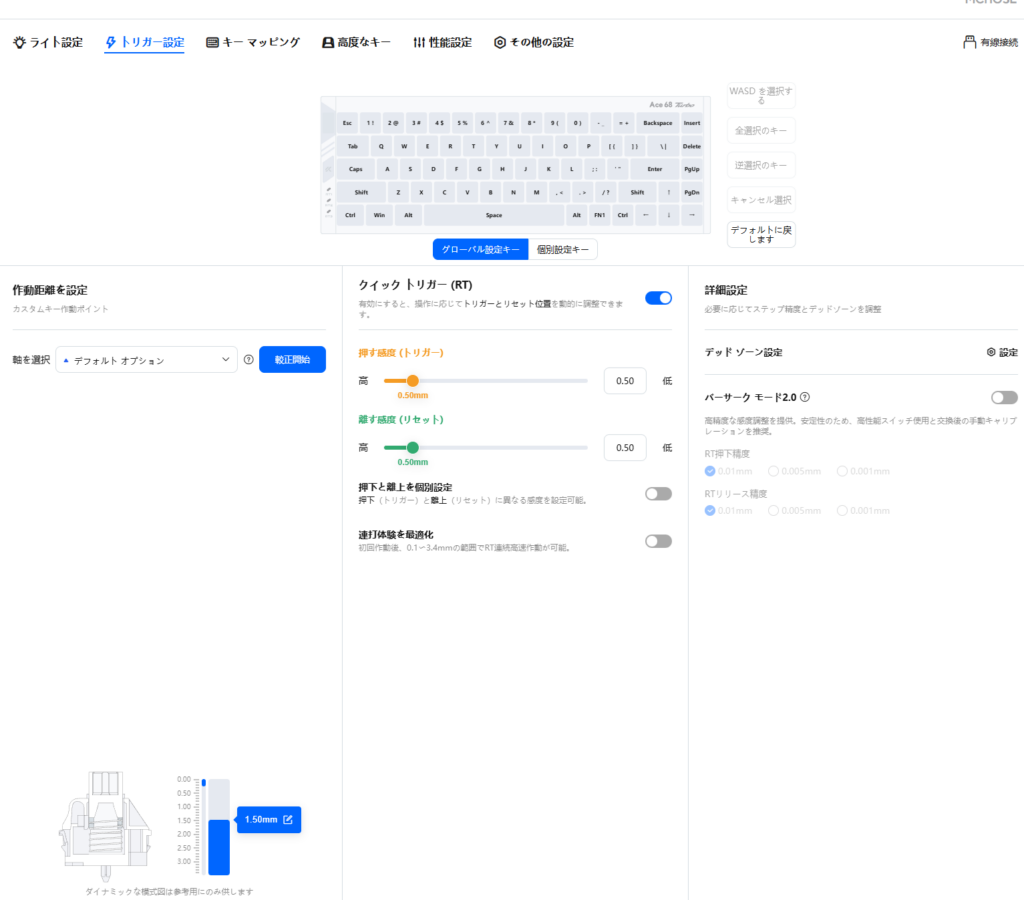Click the orange 押す感度 slider handle

[412, 380]
